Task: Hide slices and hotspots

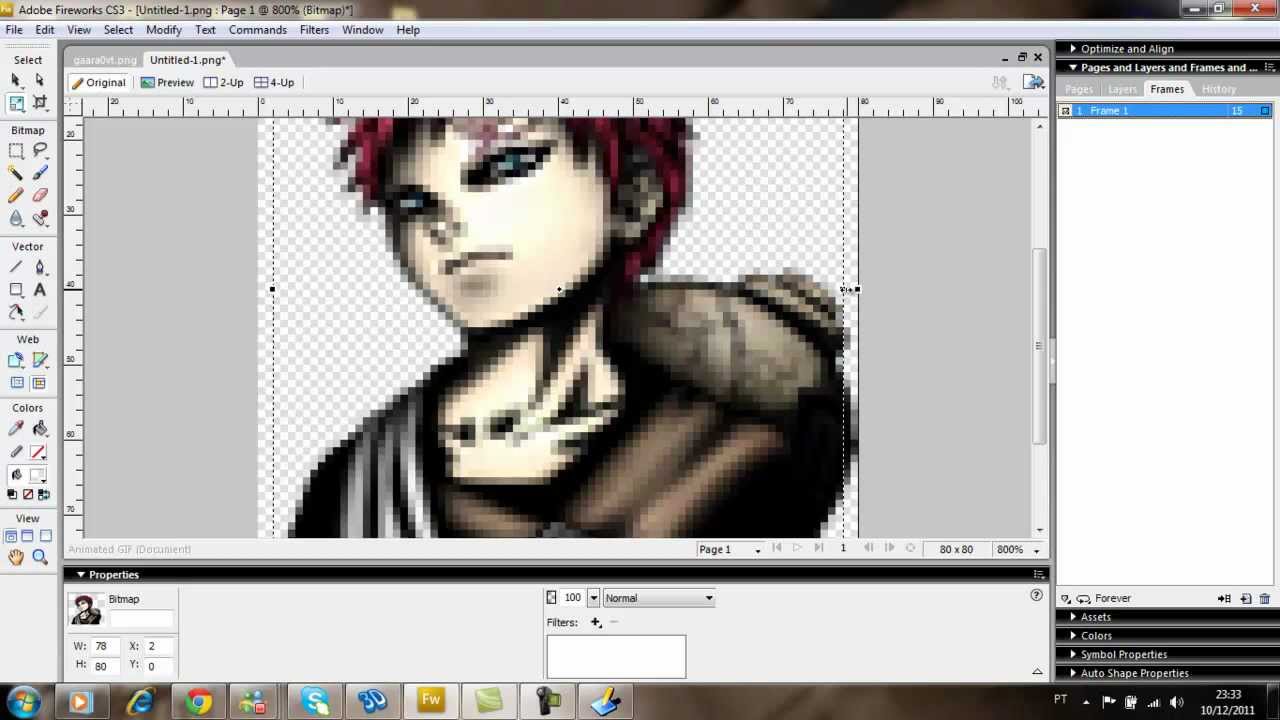Action: click(x=16, y=383)
